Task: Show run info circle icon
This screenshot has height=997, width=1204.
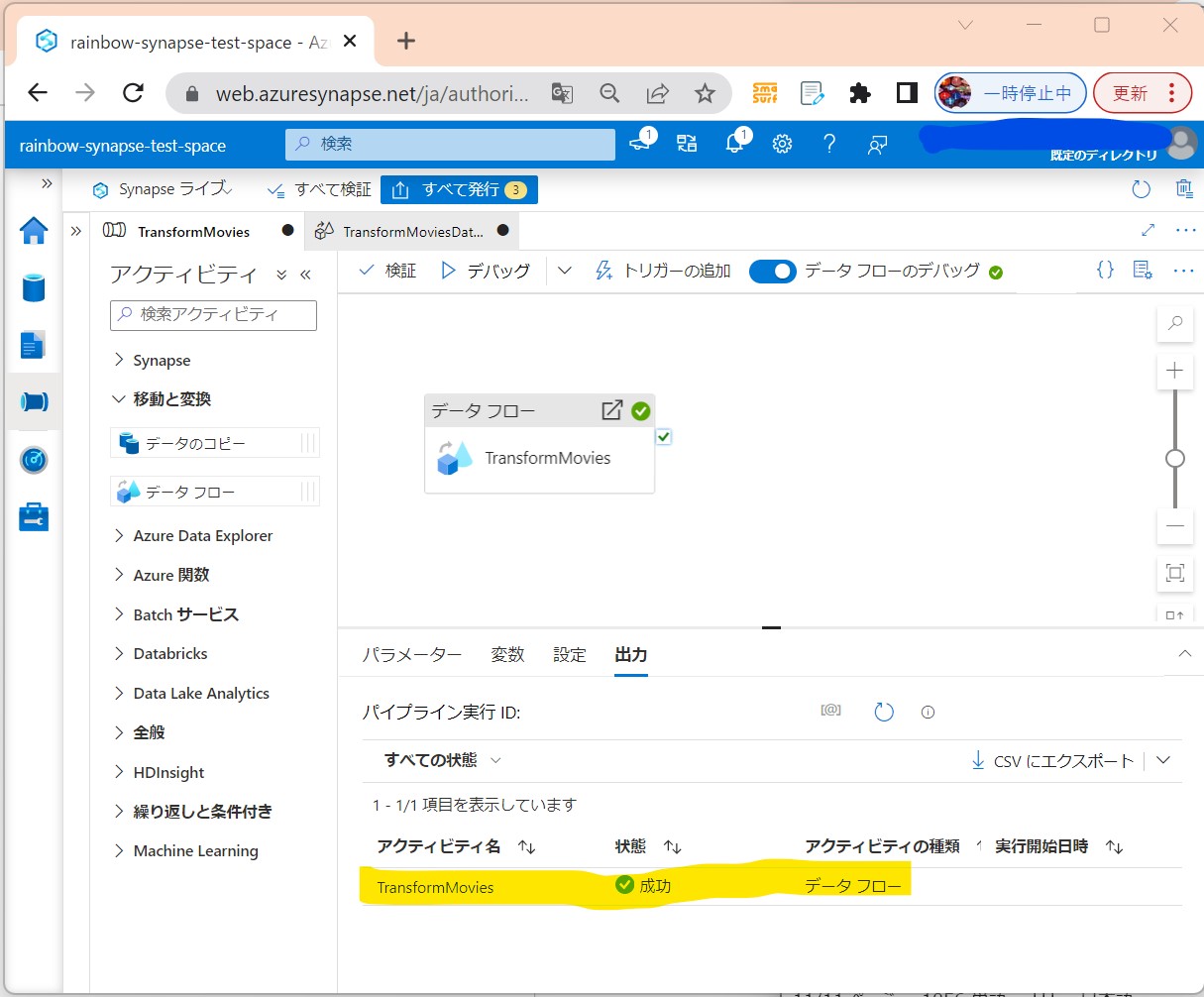Action: click(x=928, y=712)
